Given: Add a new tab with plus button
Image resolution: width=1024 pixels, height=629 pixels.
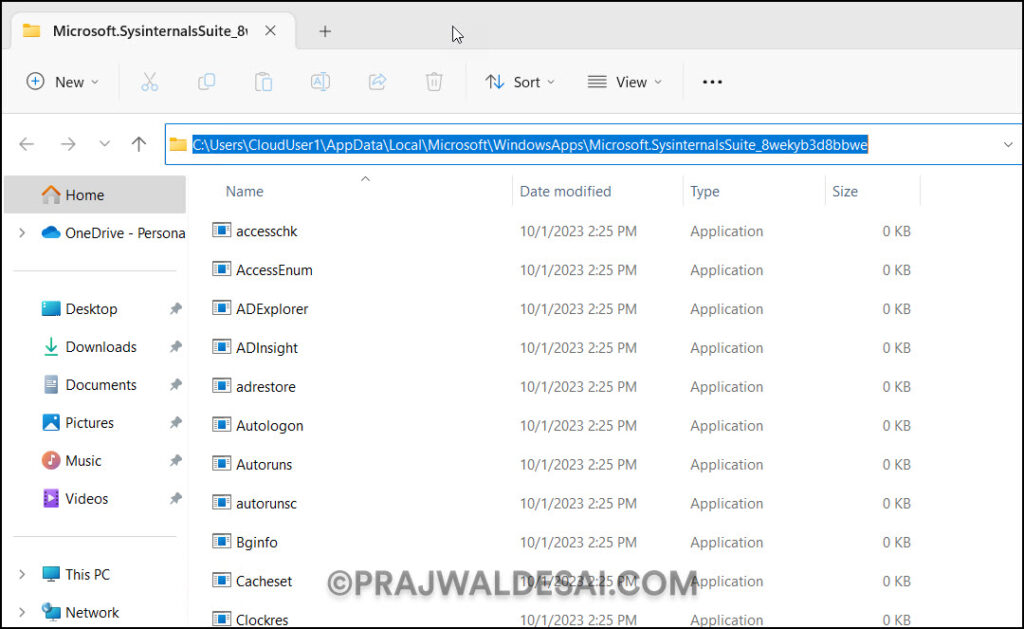Looking at the screenshot, I should tap(325, 31).
